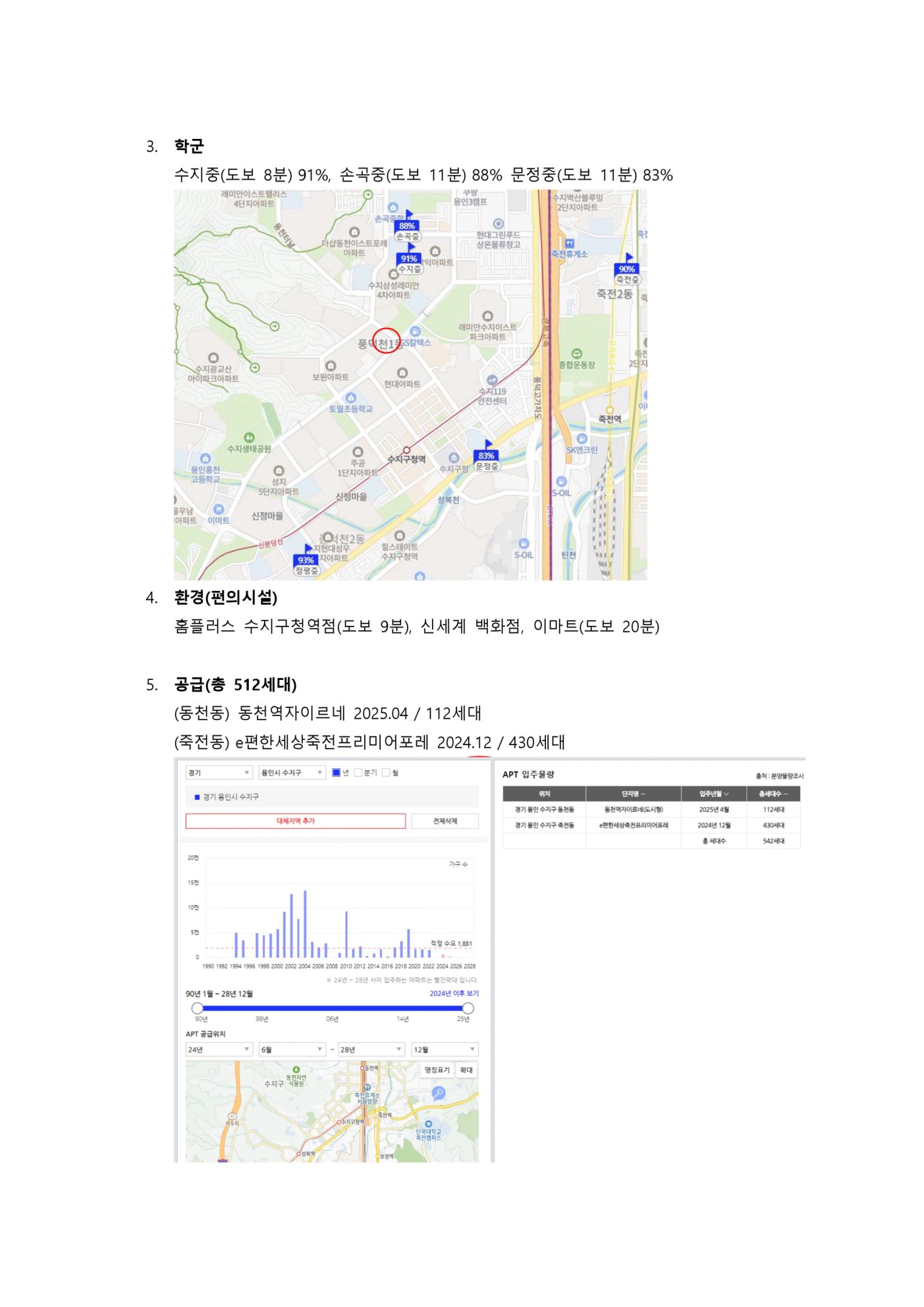Select the 현대아파트 apartment icon

click(x=402, y=373)
